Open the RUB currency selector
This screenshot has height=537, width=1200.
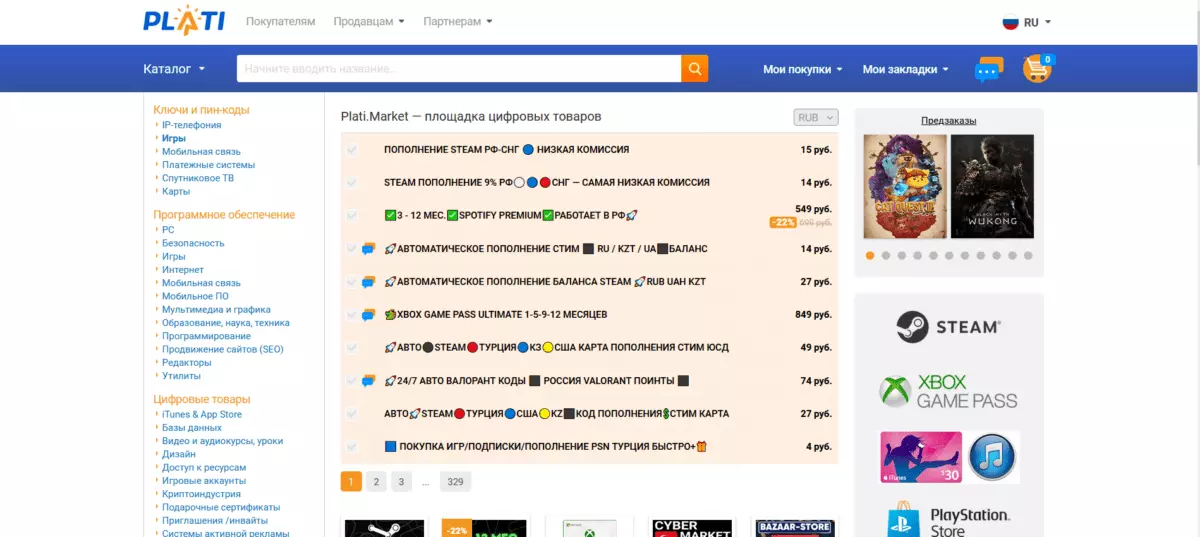click(816, 118)
